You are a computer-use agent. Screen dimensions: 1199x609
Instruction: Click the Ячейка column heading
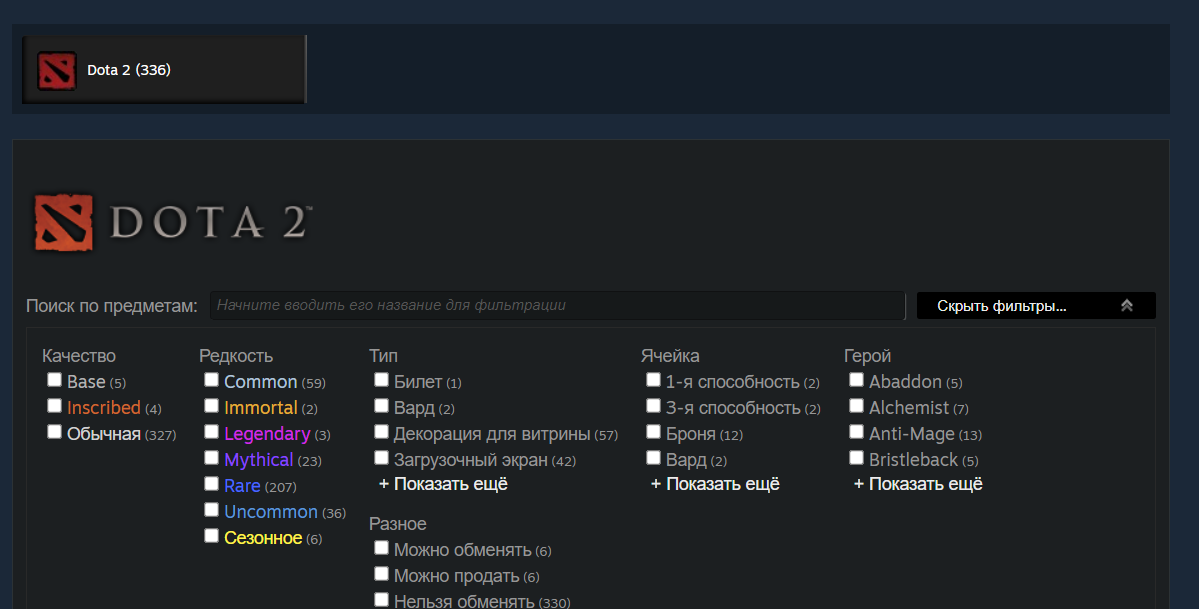coord(670,356)
